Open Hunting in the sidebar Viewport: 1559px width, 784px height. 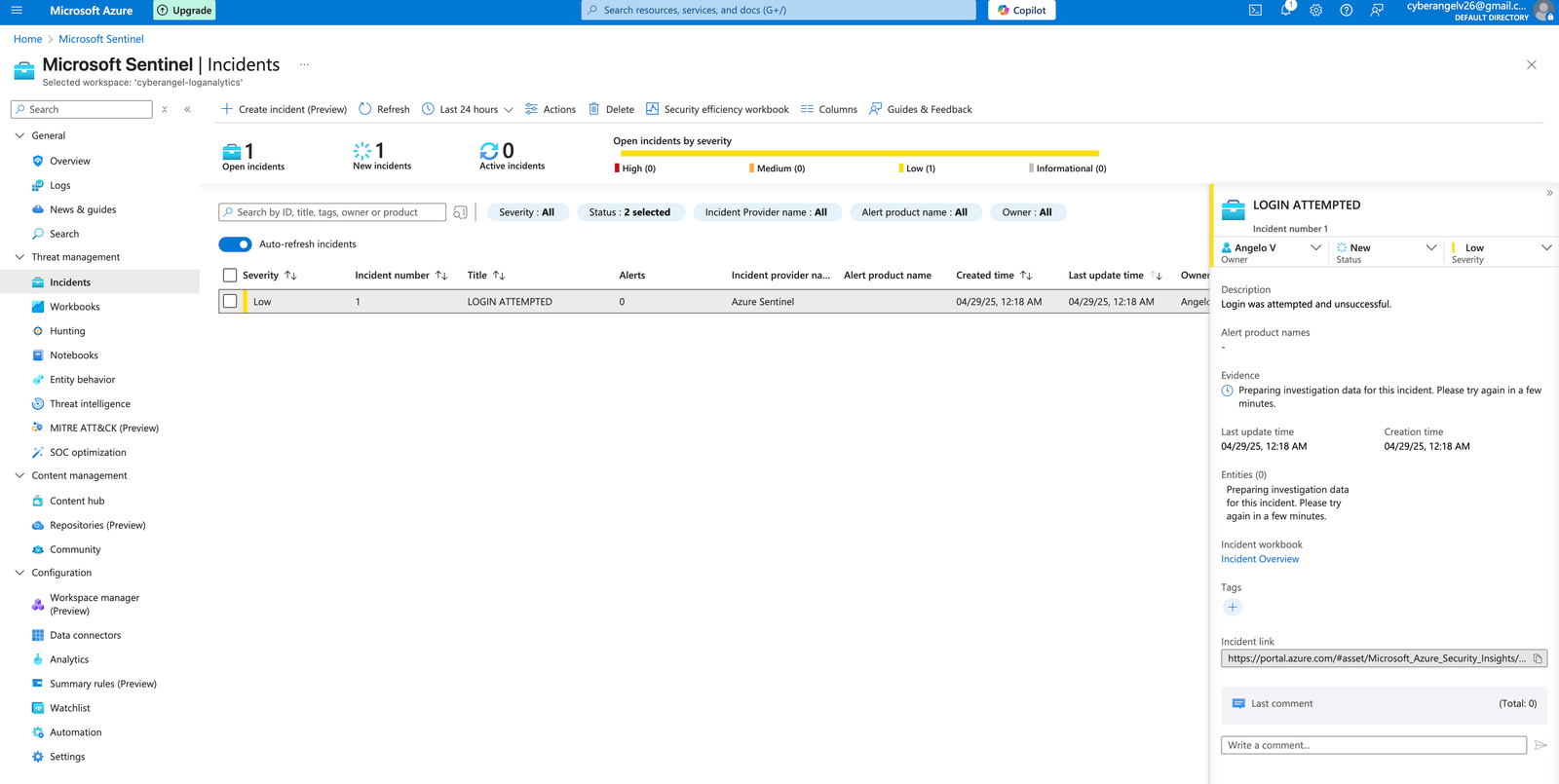67,331
